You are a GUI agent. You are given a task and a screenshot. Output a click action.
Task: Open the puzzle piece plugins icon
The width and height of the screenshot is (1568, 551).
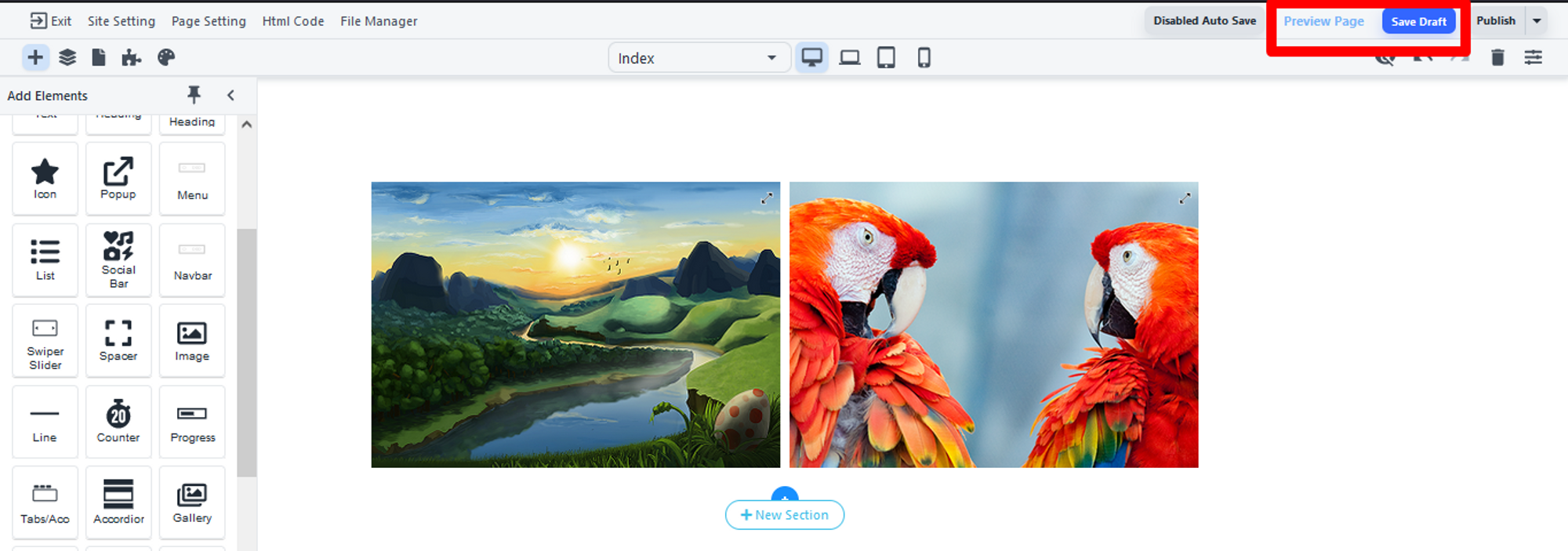pyautogui.click(x=132, y=57)
